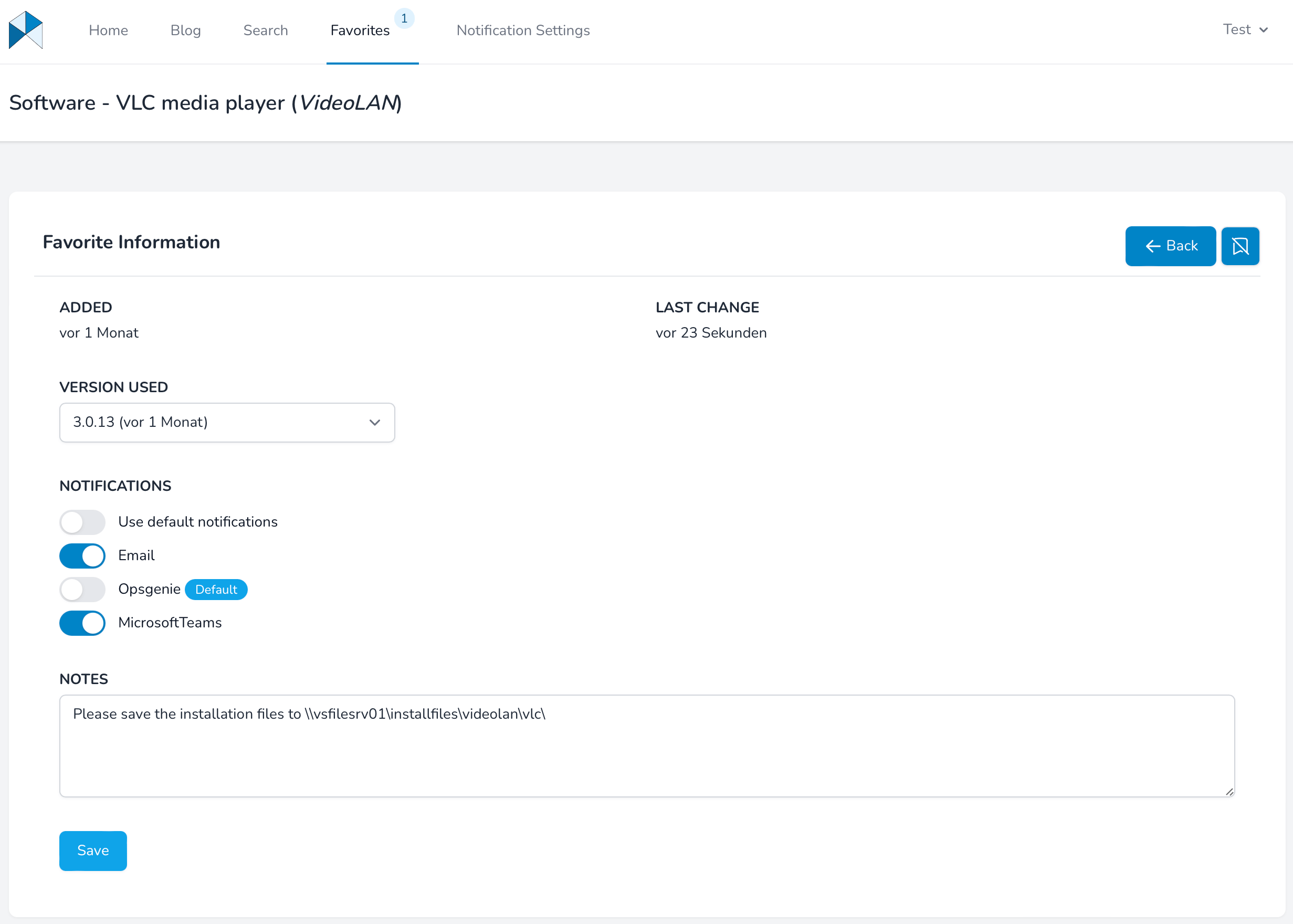Image resolution: width=1293 pixels, height=924 pixels.
Task: Toggle Use default notifications switch
Action: click(x=82, y=522)
